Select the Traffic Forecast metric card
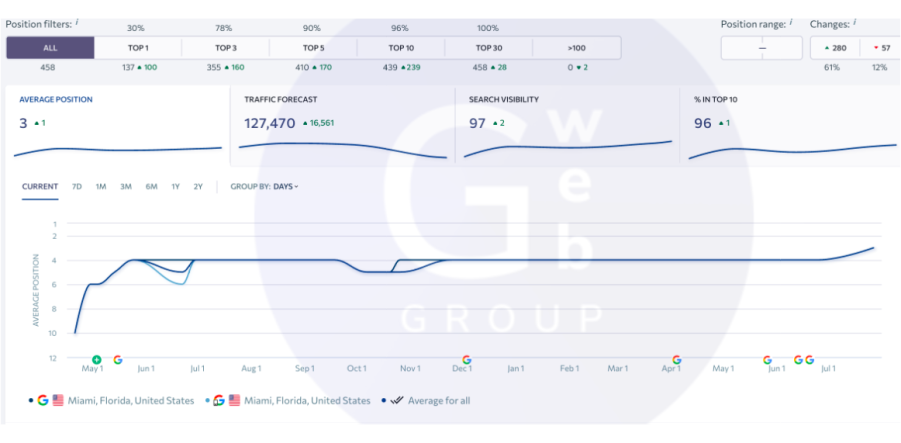This screenshot has width=901, height=443. pos(343,125)
